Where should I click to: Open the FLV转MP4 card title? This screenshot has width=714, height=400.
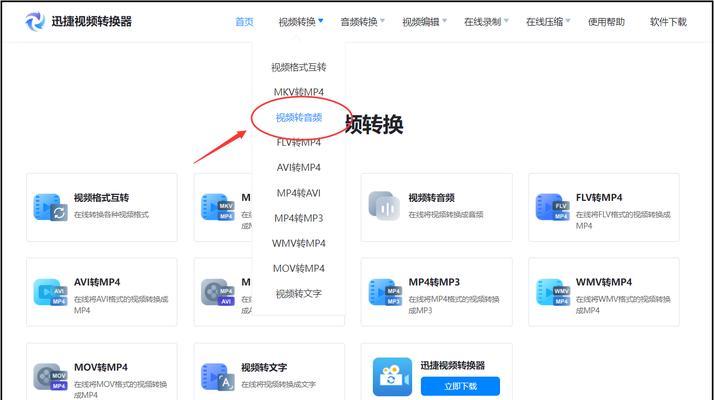(599, 198)
